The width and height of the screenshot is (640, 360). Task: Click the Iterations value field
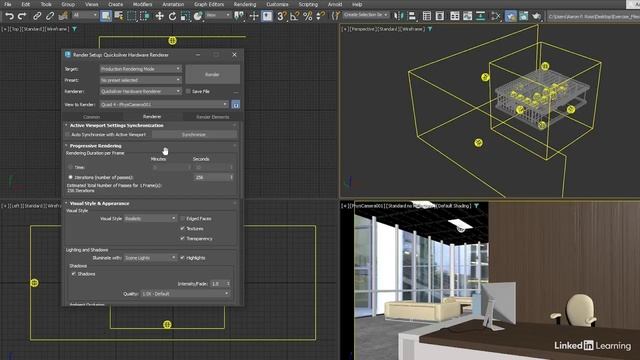pyautogui.click(x=211, y=177)
